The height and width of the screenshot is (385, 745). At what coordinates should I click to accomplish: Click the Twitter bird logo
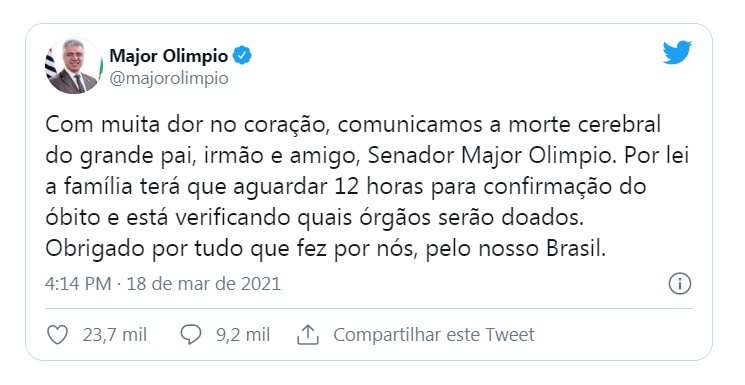coord(677,52)
